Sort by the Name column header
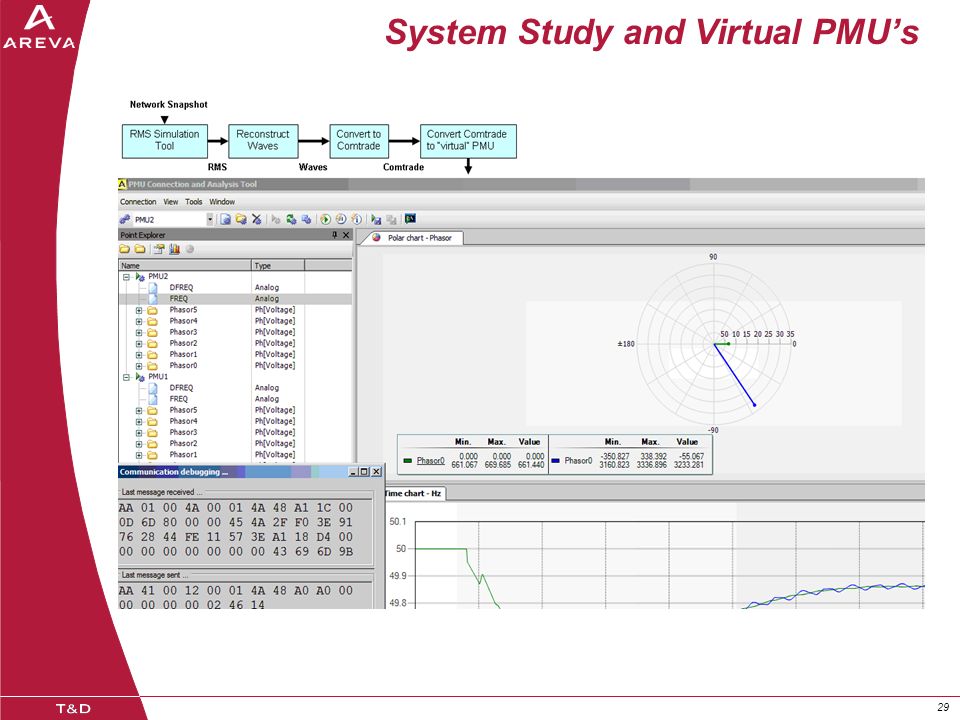 point(184,265)
